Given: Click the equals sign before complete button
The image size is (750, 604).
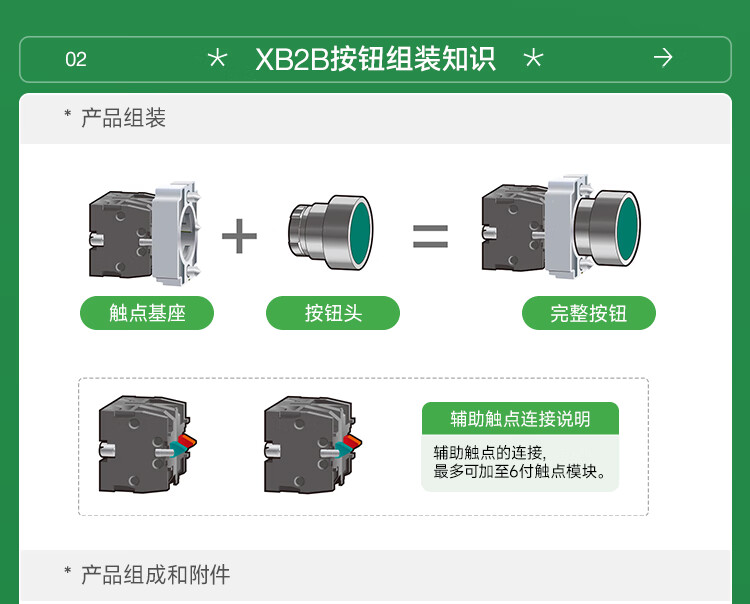Looking at the screenshot, I should 430,236.
